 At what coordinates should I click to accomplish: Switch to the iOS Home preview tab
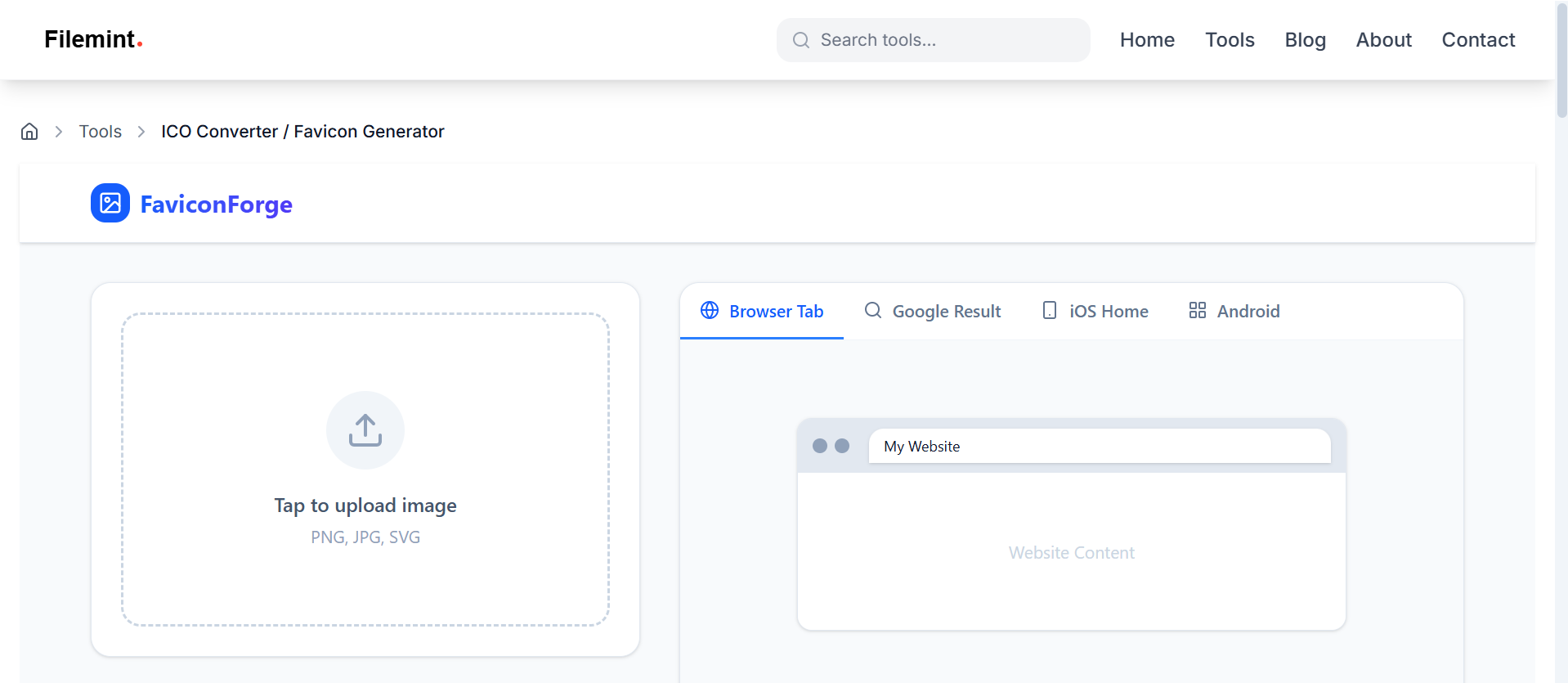(1095, 311)
